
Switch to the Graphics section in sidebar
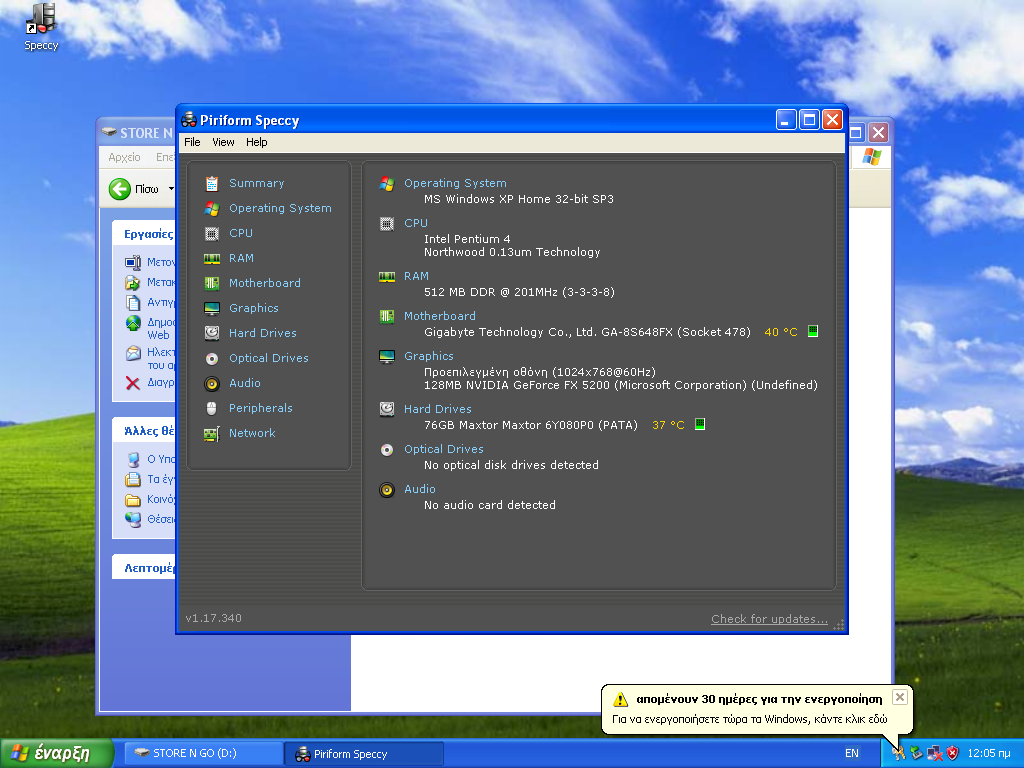pyautogui.click(x=253, y=308)
